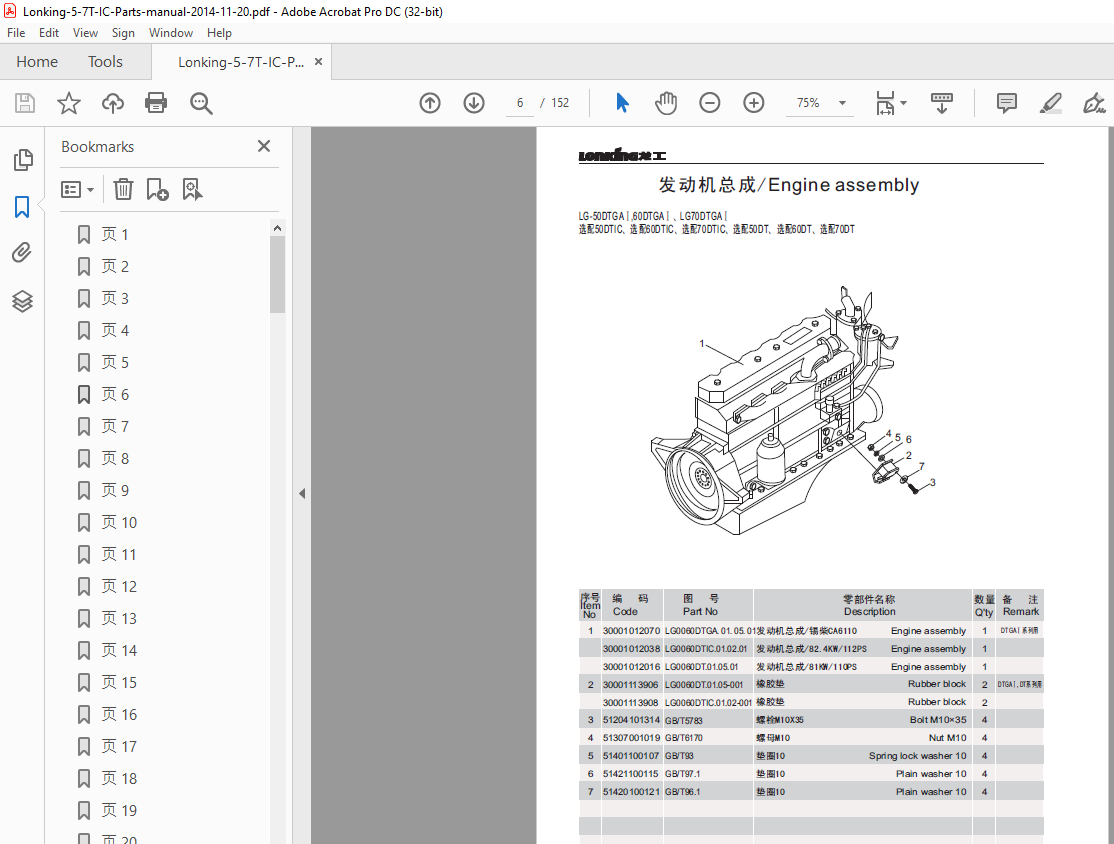Select bookmark 页 16
The height and width of the screenshot is (844, 1114).
(x=119, y=714)
